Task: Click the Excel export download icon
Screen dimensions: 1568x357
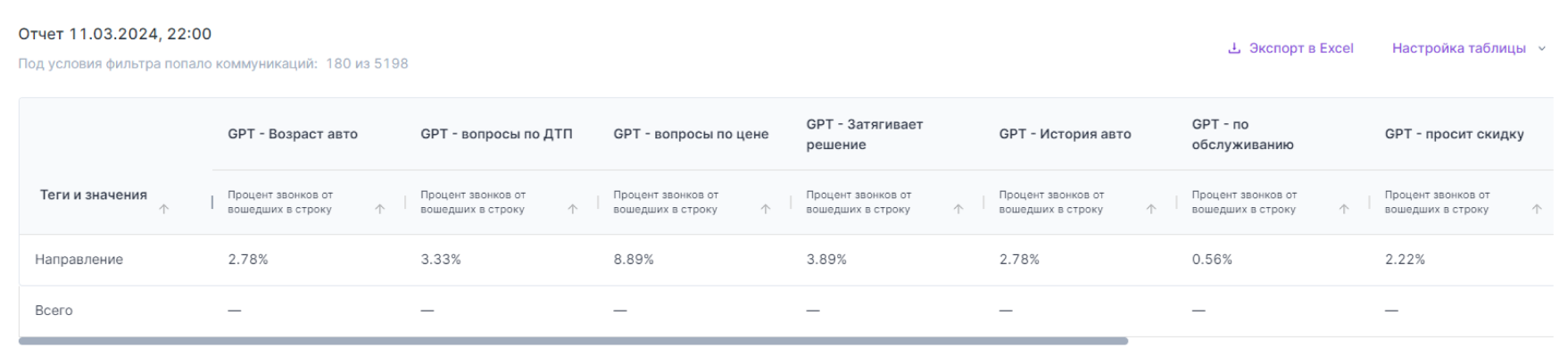Action: tap(1234, 48)
